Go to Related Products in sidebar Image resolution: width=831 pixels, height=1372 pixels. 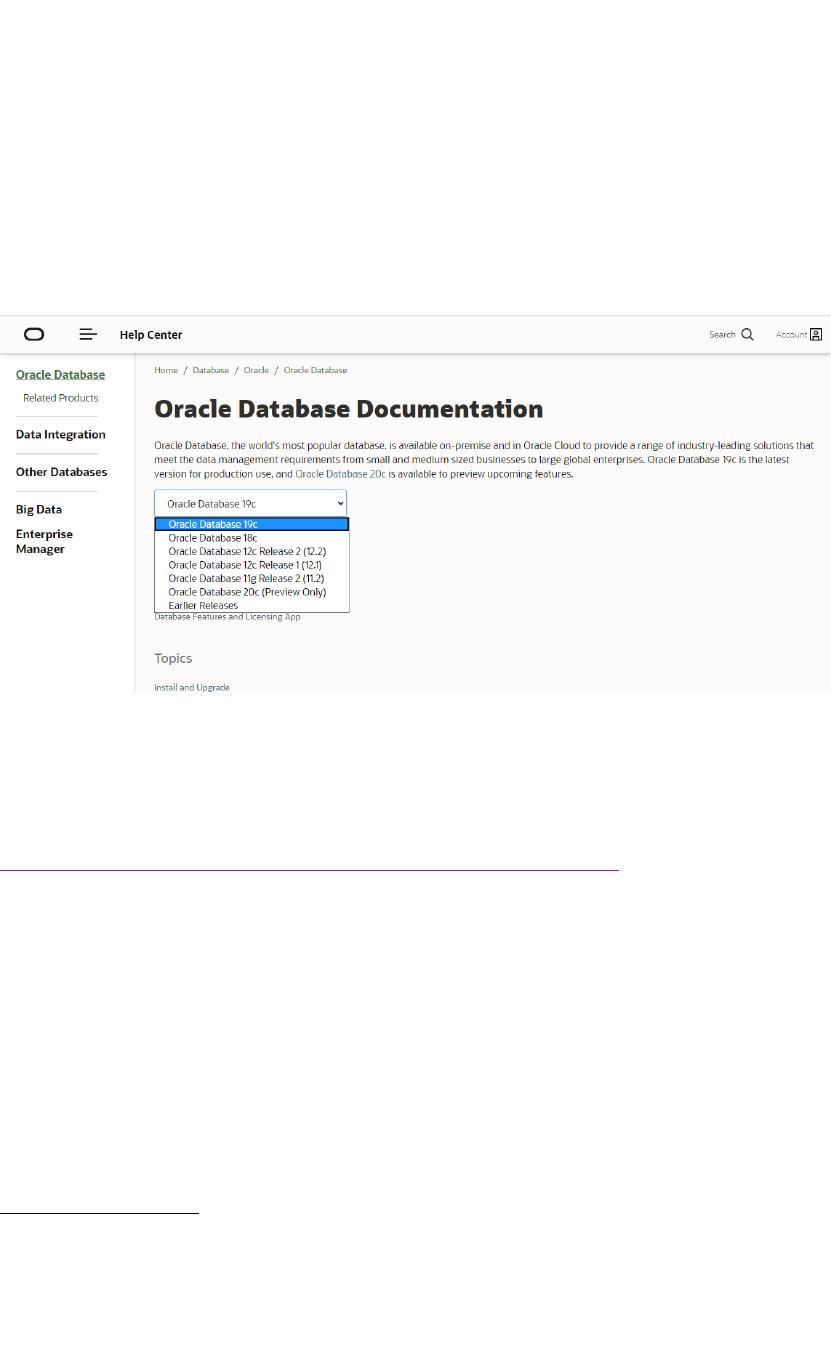[61, 398]
